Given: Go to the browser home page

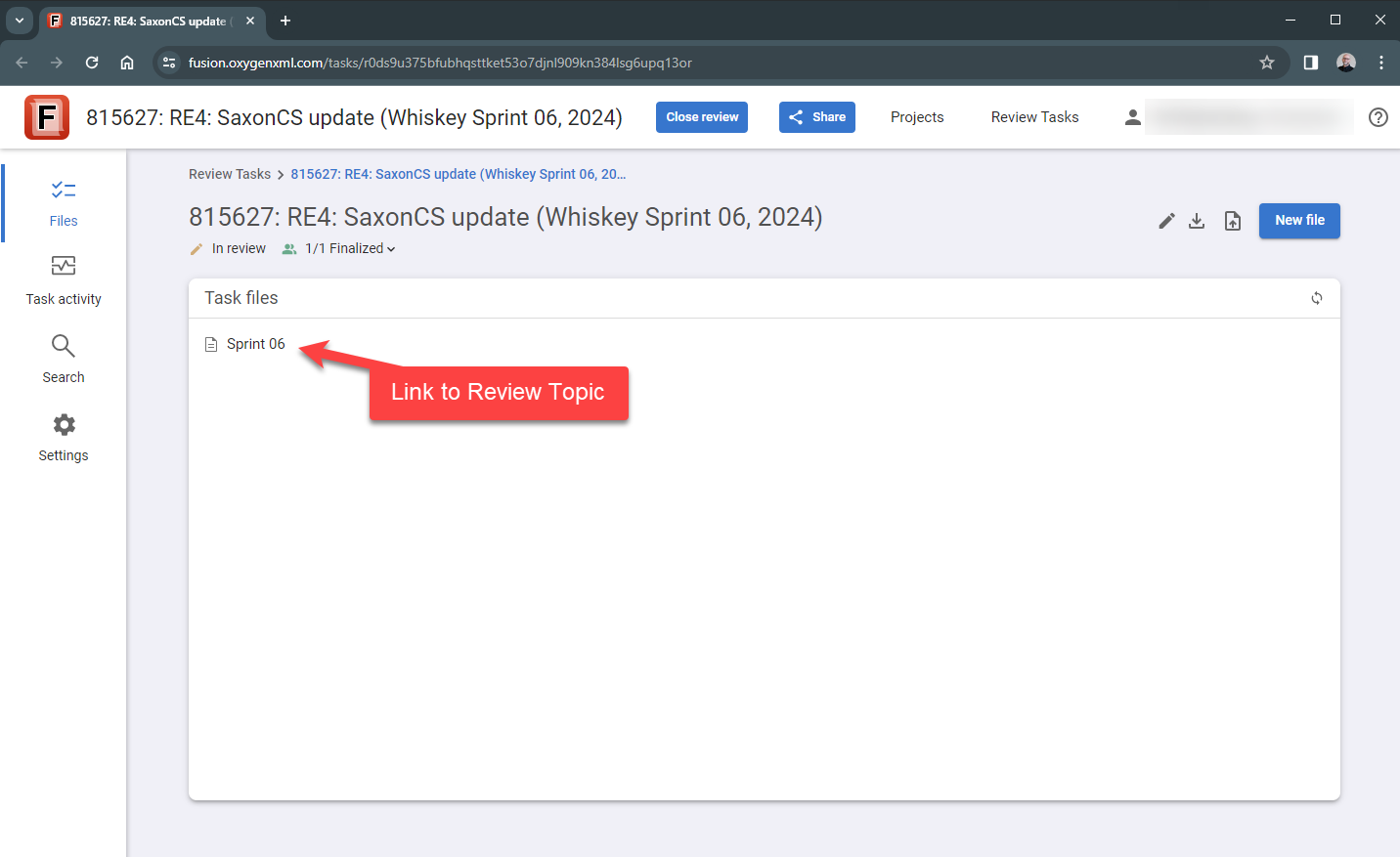Looking at the screenshot, I should (x=127, y=63).
